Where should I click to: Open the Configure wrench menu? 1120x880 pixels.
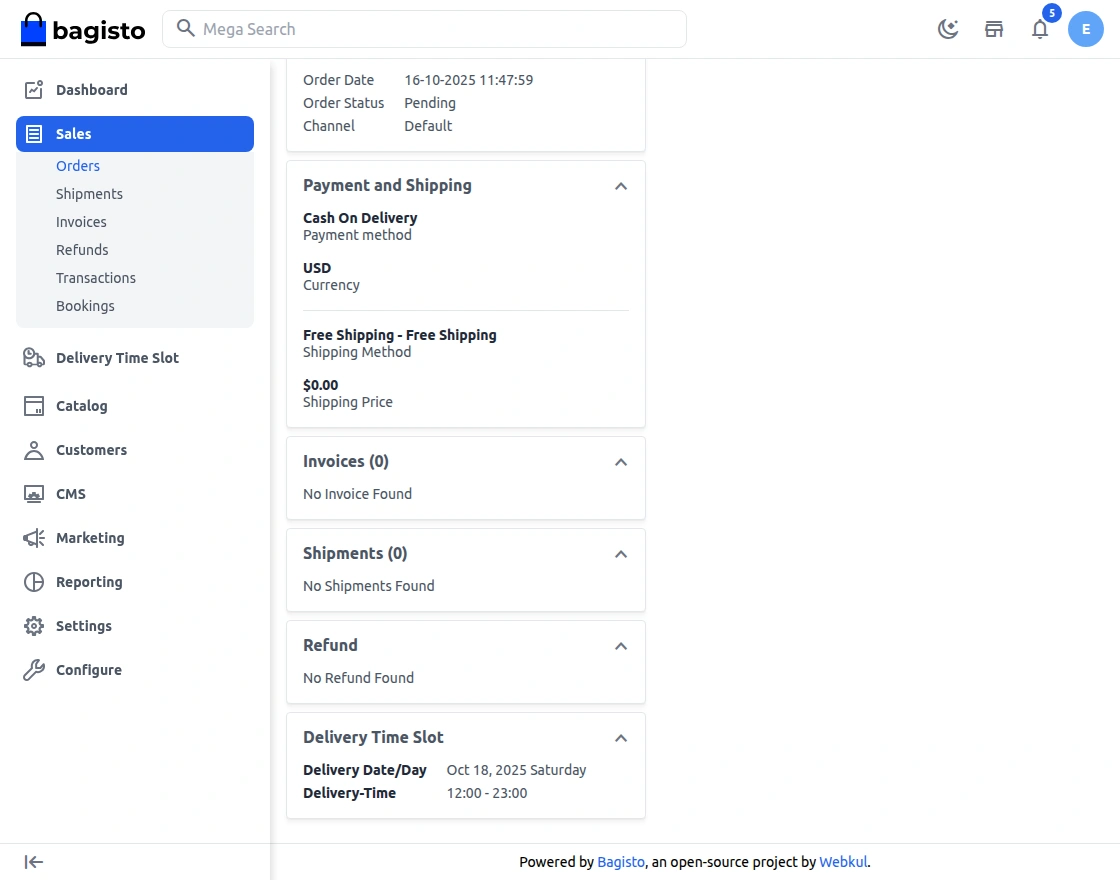[88, 670]
